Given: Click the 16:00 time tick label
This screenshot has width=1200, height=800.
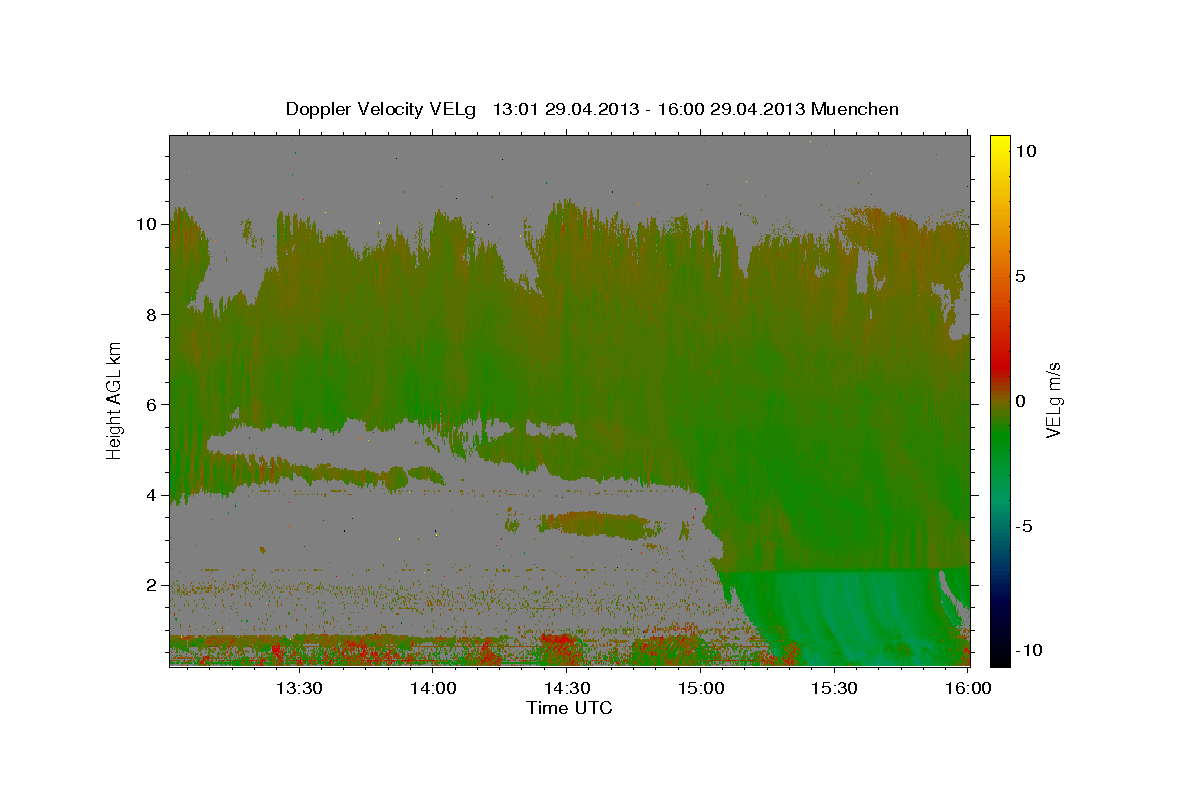Looking at the screenshot, I should [x=967, y=688].
